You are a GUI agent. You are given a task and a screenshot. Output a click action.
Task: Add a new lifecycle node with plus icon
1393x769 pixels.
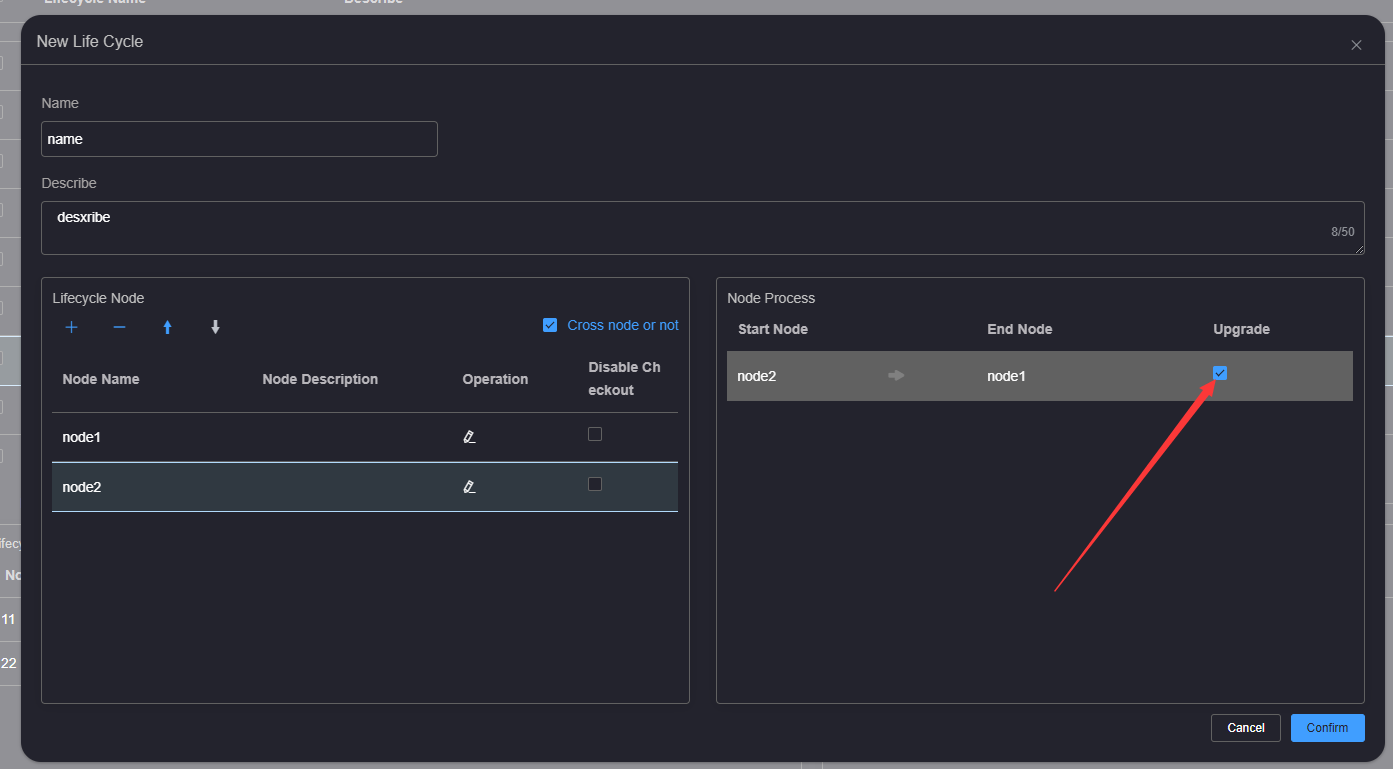point(71,327)
